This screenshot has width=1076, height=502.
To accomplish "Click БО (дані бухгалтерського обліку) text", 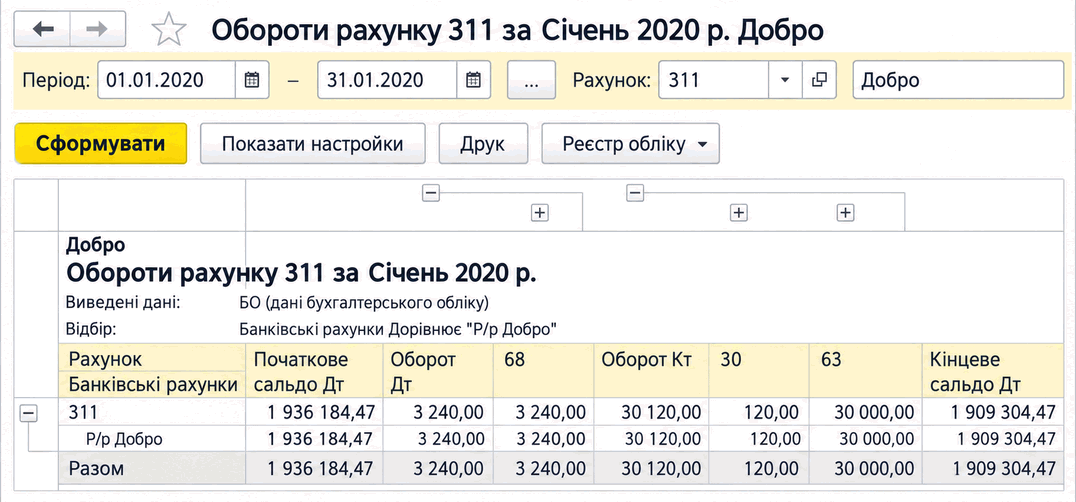I will pyautogui.click(x=364, y=302).
